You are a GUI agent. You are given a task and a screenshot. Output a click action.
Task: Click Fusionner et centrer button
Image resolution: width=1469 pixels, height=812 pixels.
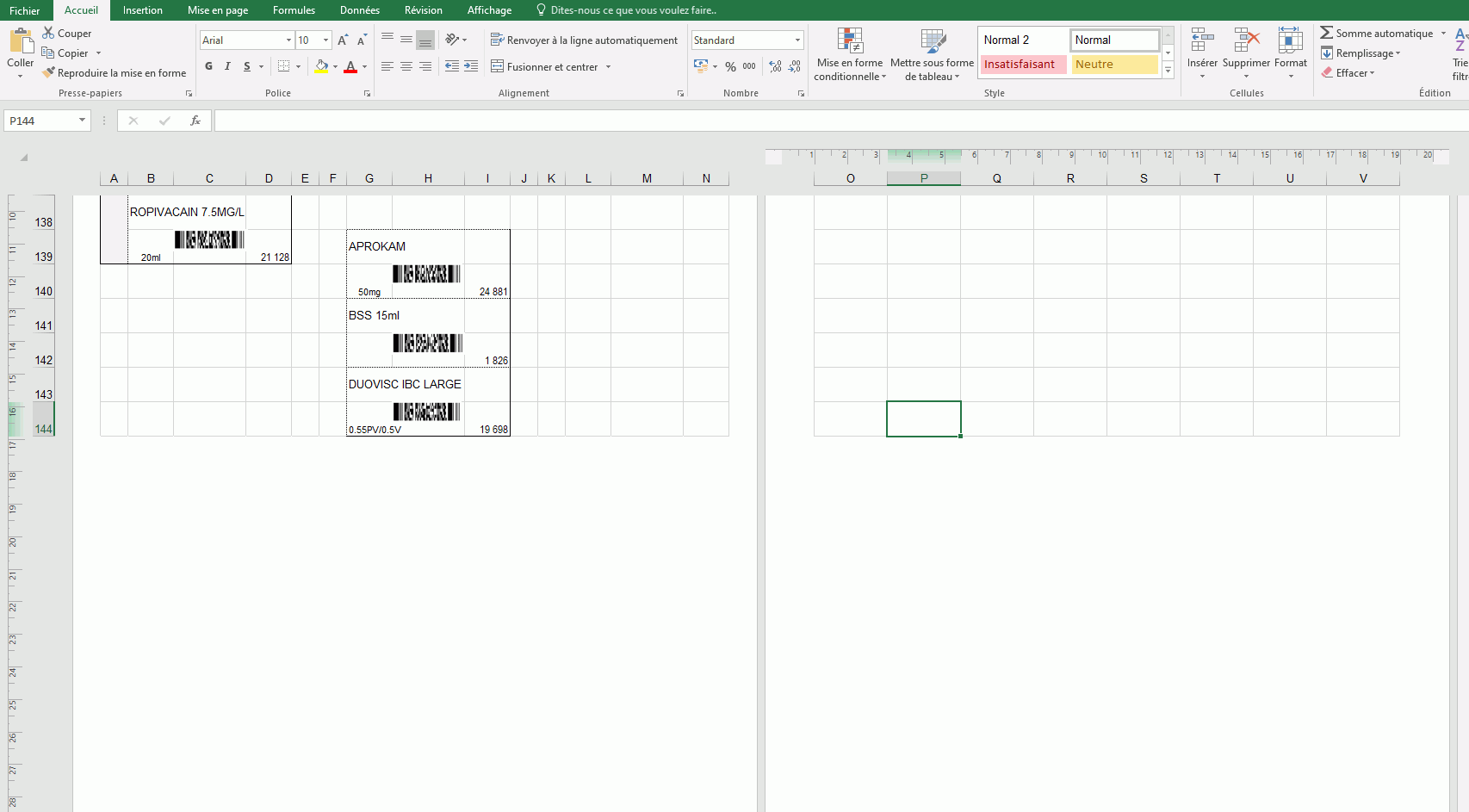[551, 66]
